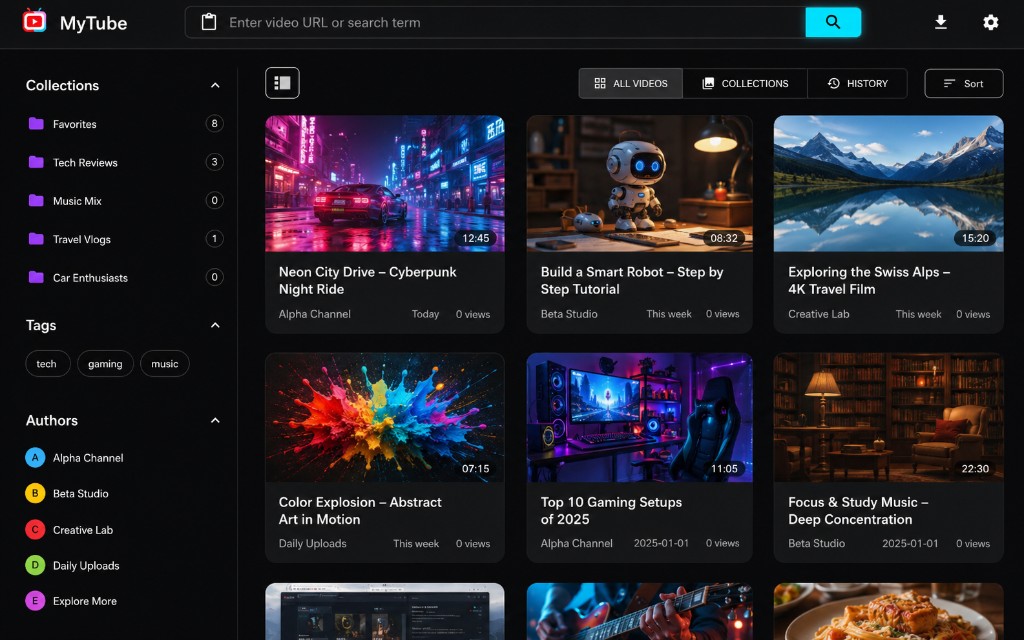
Task: Click the title 'Build a Smart Robot – Step by Step Tutorial'
Action: click(632, 280)
